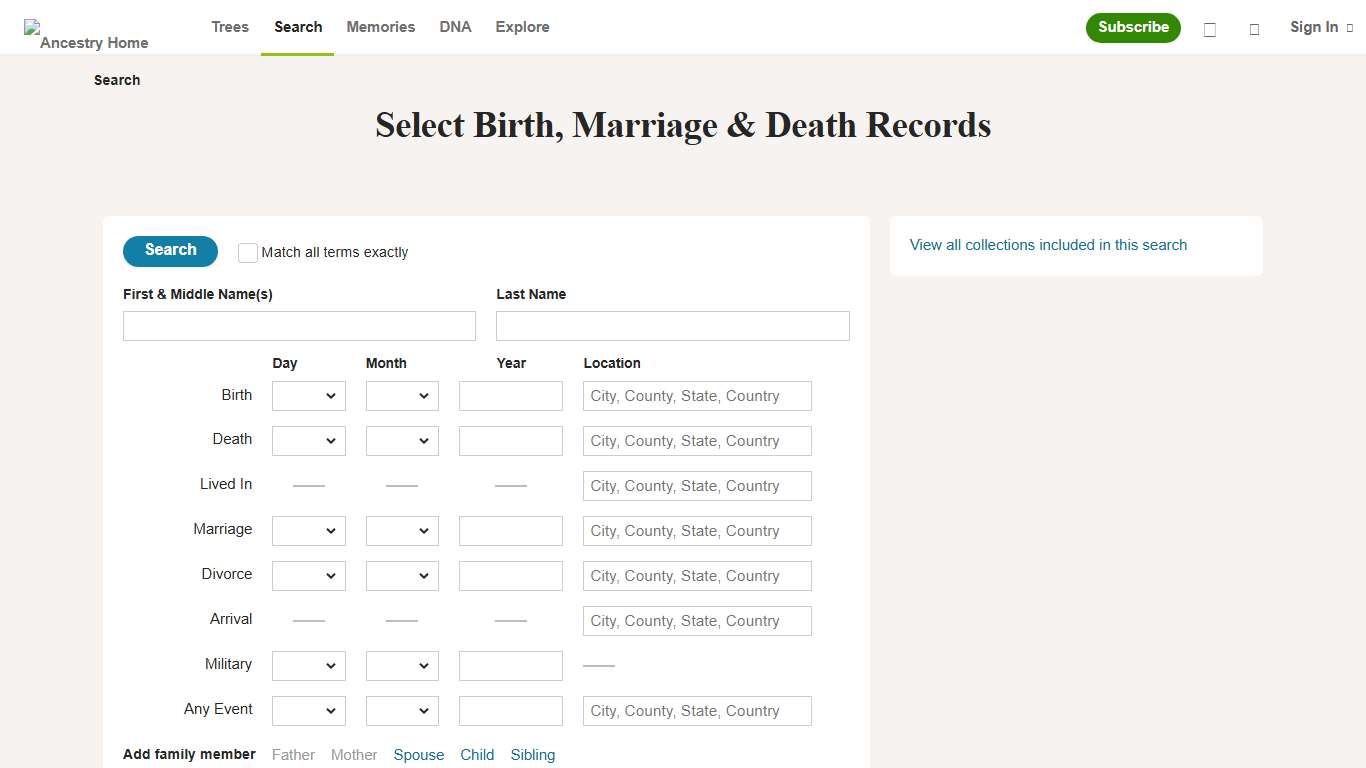Open the messages icon in the header
The height and width of the screenshot is (768, 1366).
tap(1254, 30)
